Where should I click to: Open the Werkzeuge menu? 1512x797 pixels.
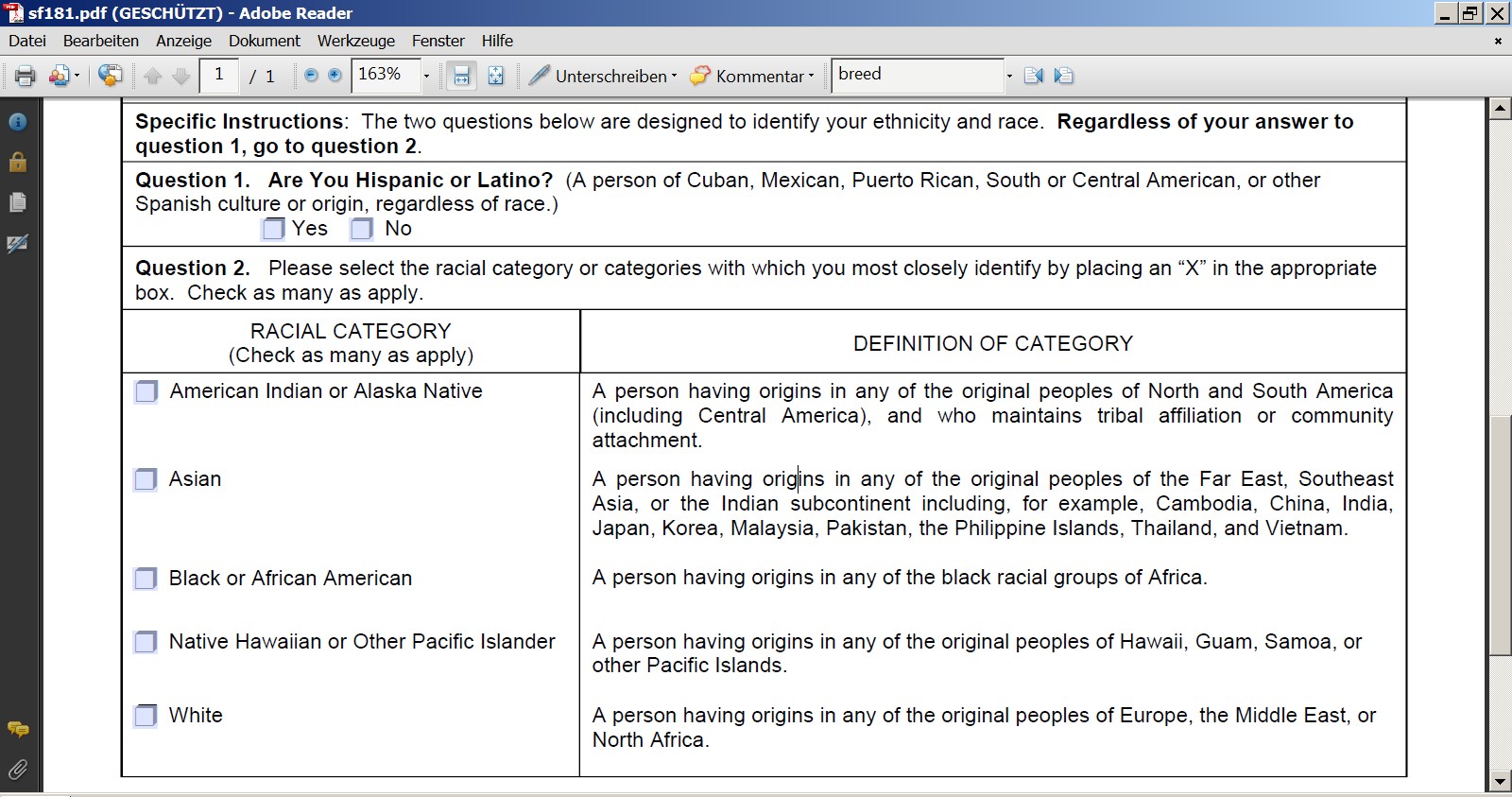pos(355,41)
